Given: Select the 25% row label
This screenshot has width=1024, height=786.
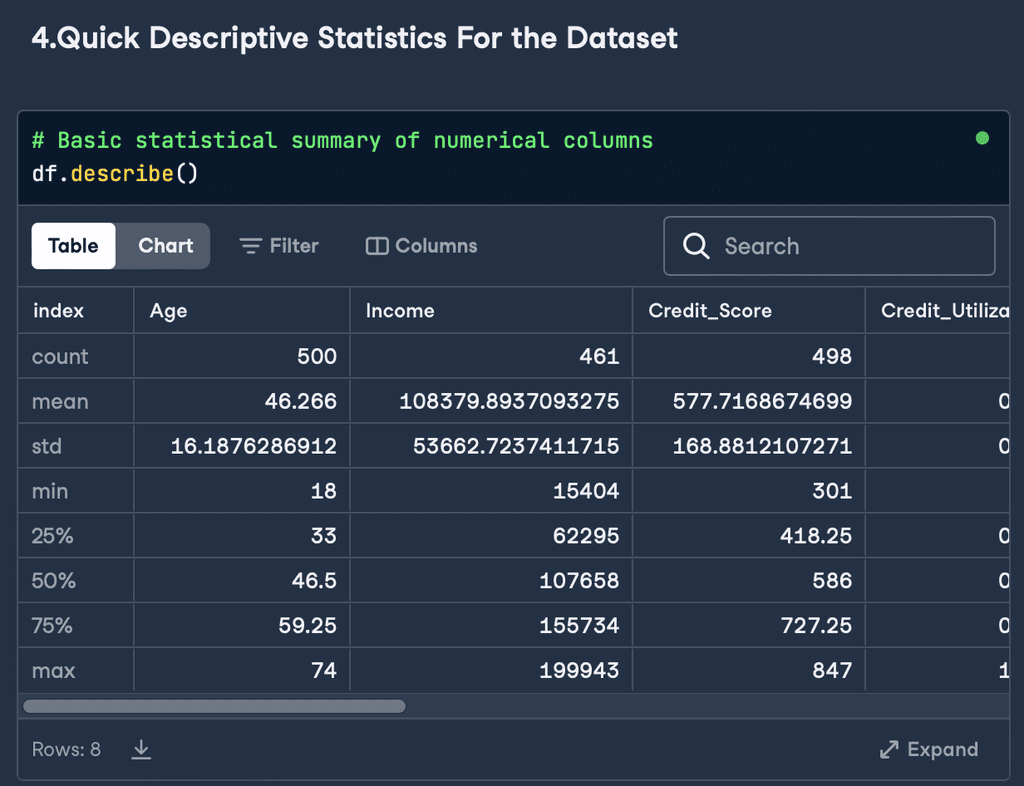Looking at the screenshot, I should tap(52, 536).
